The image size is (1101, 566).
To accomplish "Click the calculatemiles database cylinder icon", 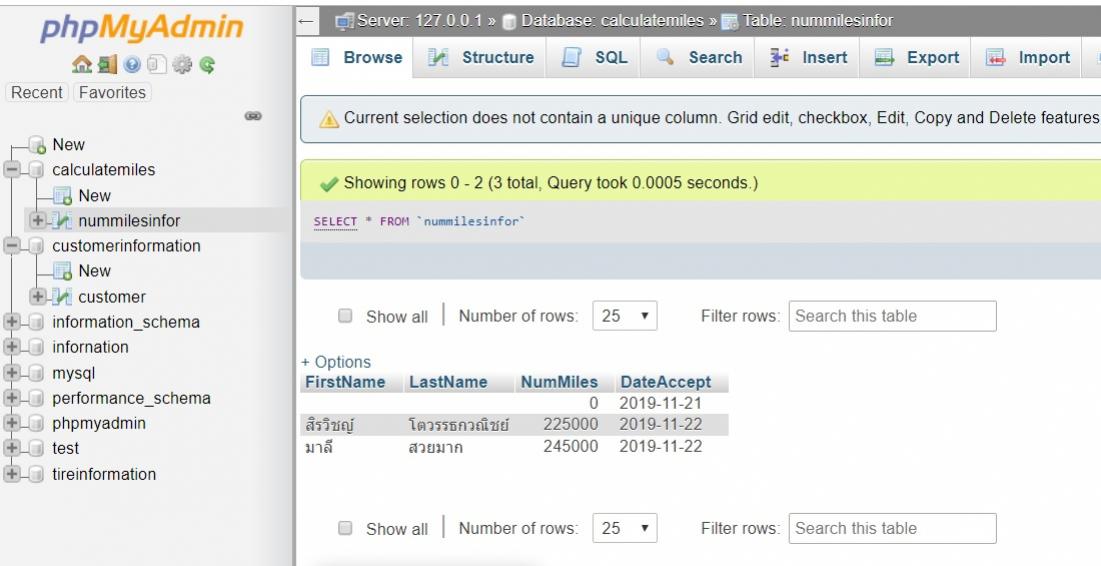I will (37, 169).
